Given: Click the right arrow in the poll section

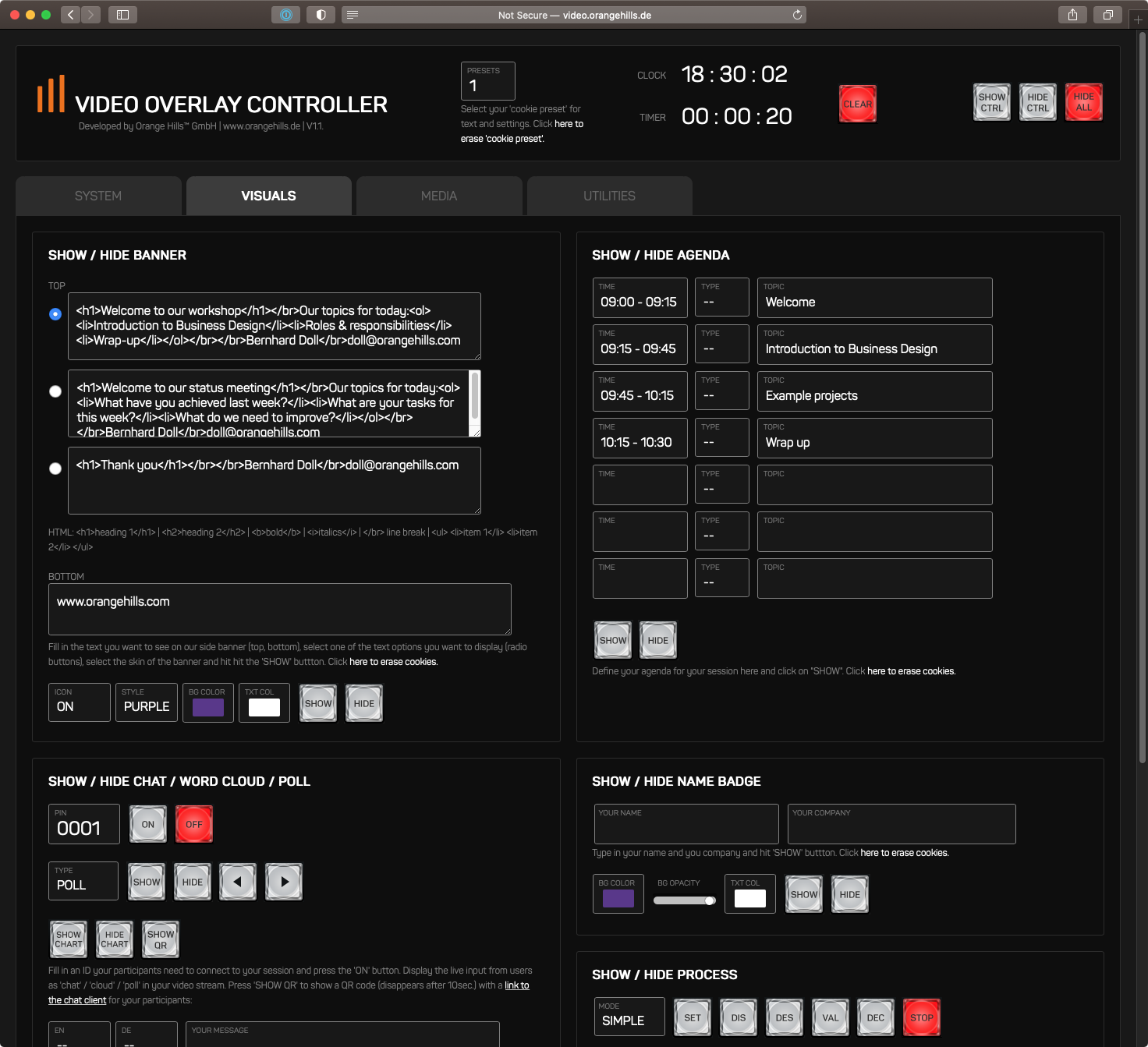Looking at the screenshot, I should click(283, 881).
